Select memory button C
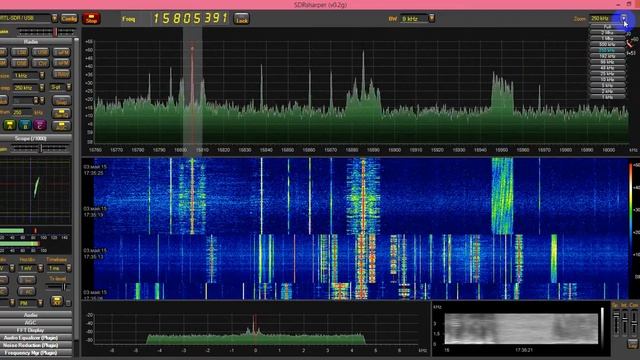Image resolution: width=640 pixels, height=360 pixels. (x=40, y=125)
